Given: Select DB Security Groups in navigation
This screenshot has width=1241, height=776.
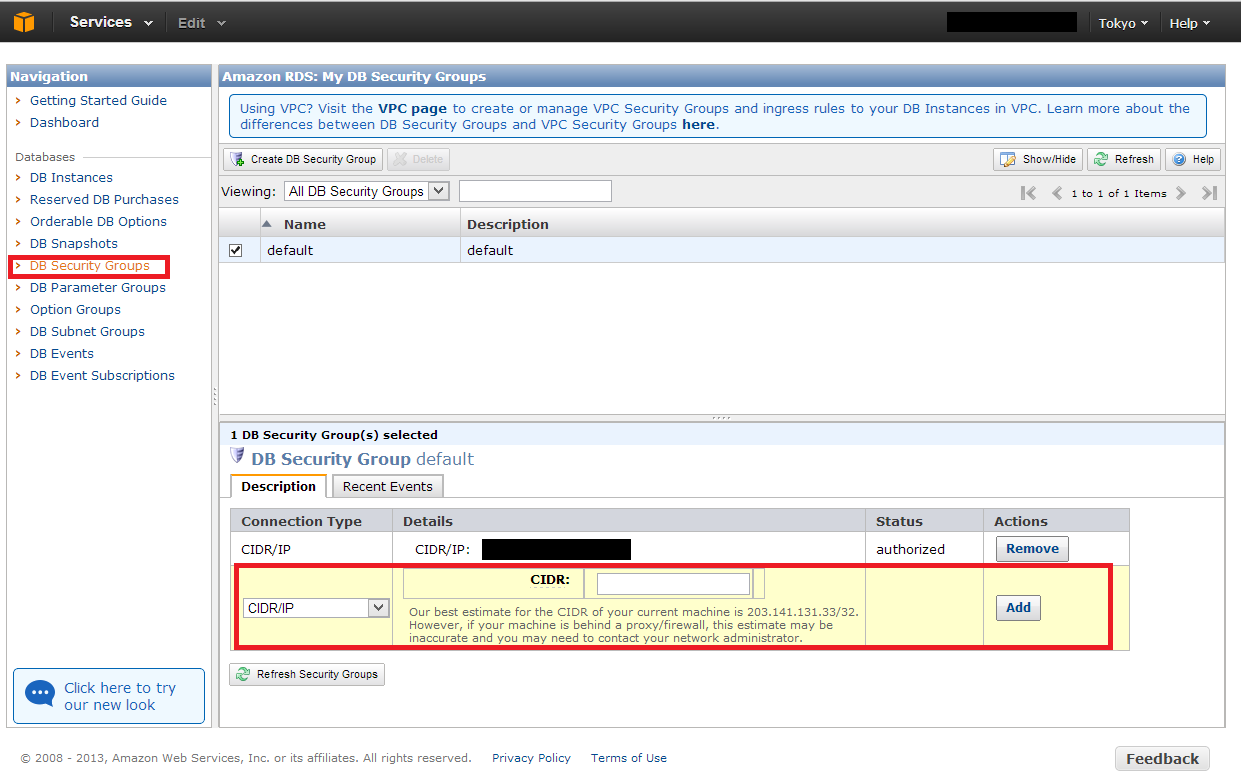Looking at the screenshot, I should point(90,265).
